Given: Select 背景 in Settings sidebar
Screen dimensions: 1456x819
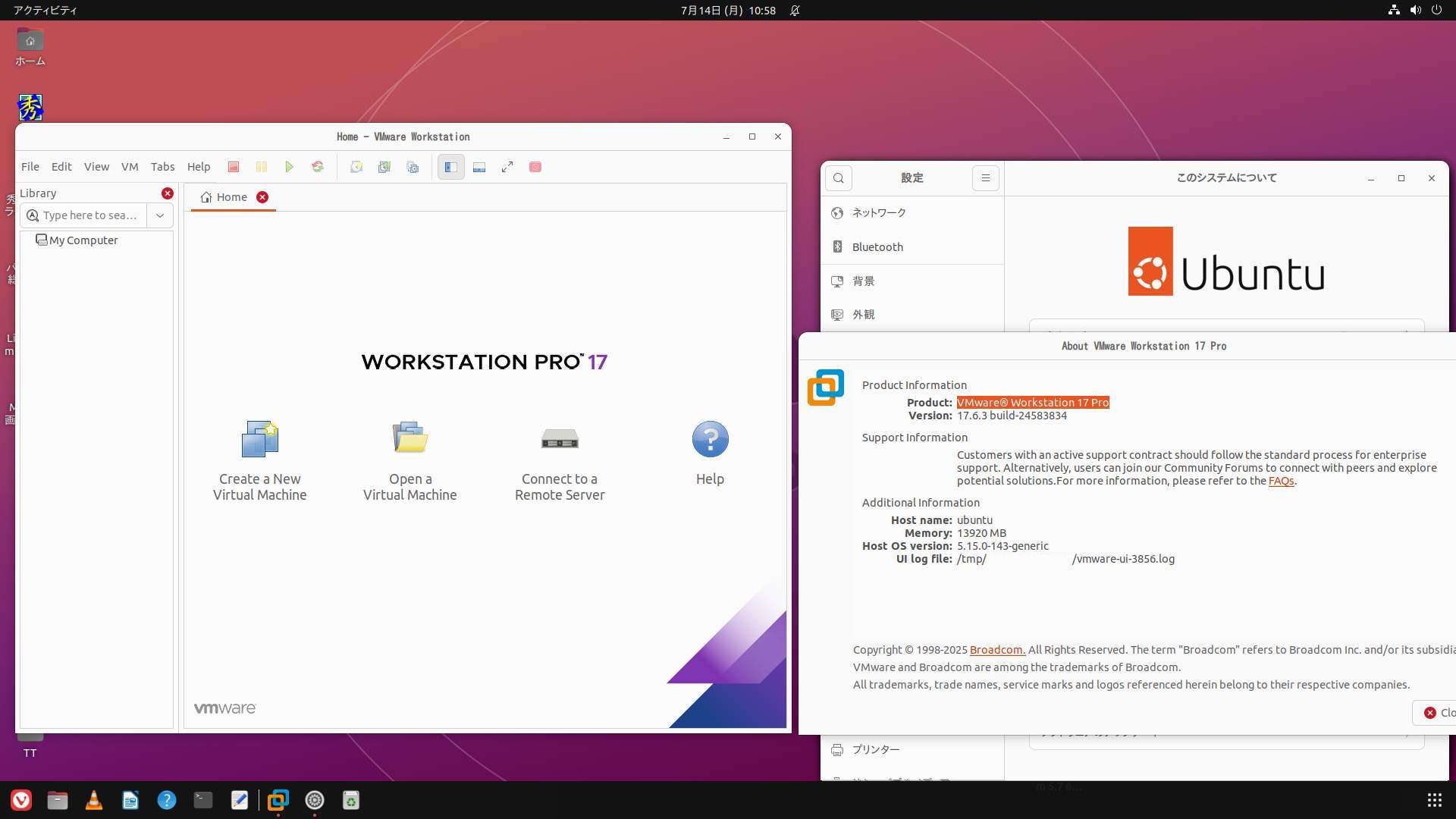Looking at the screenshot, I should pos(912,281).
